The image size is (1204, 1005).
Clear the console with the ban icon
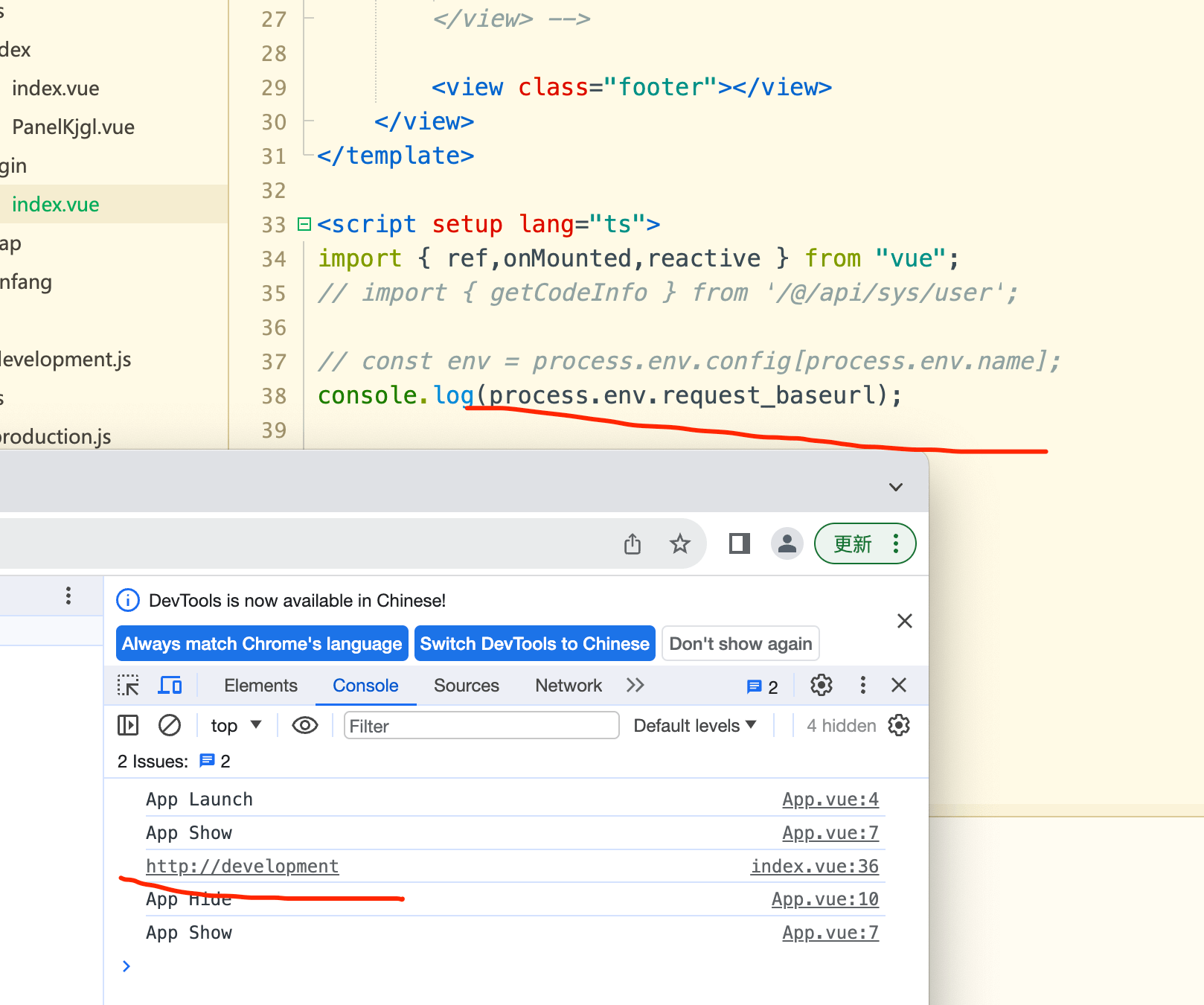pos(170,725)
